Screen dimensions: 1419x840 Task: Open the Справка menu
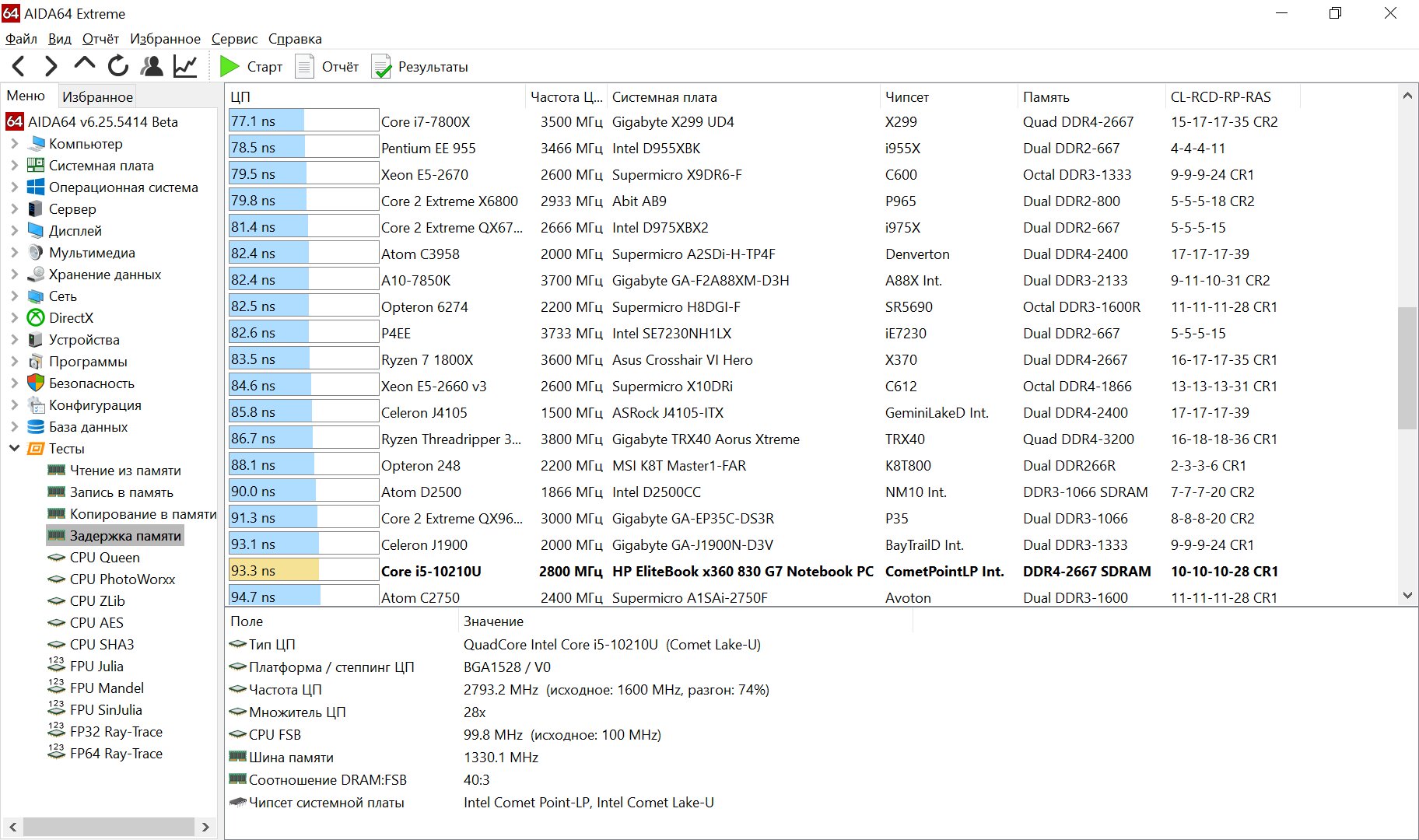295,39
